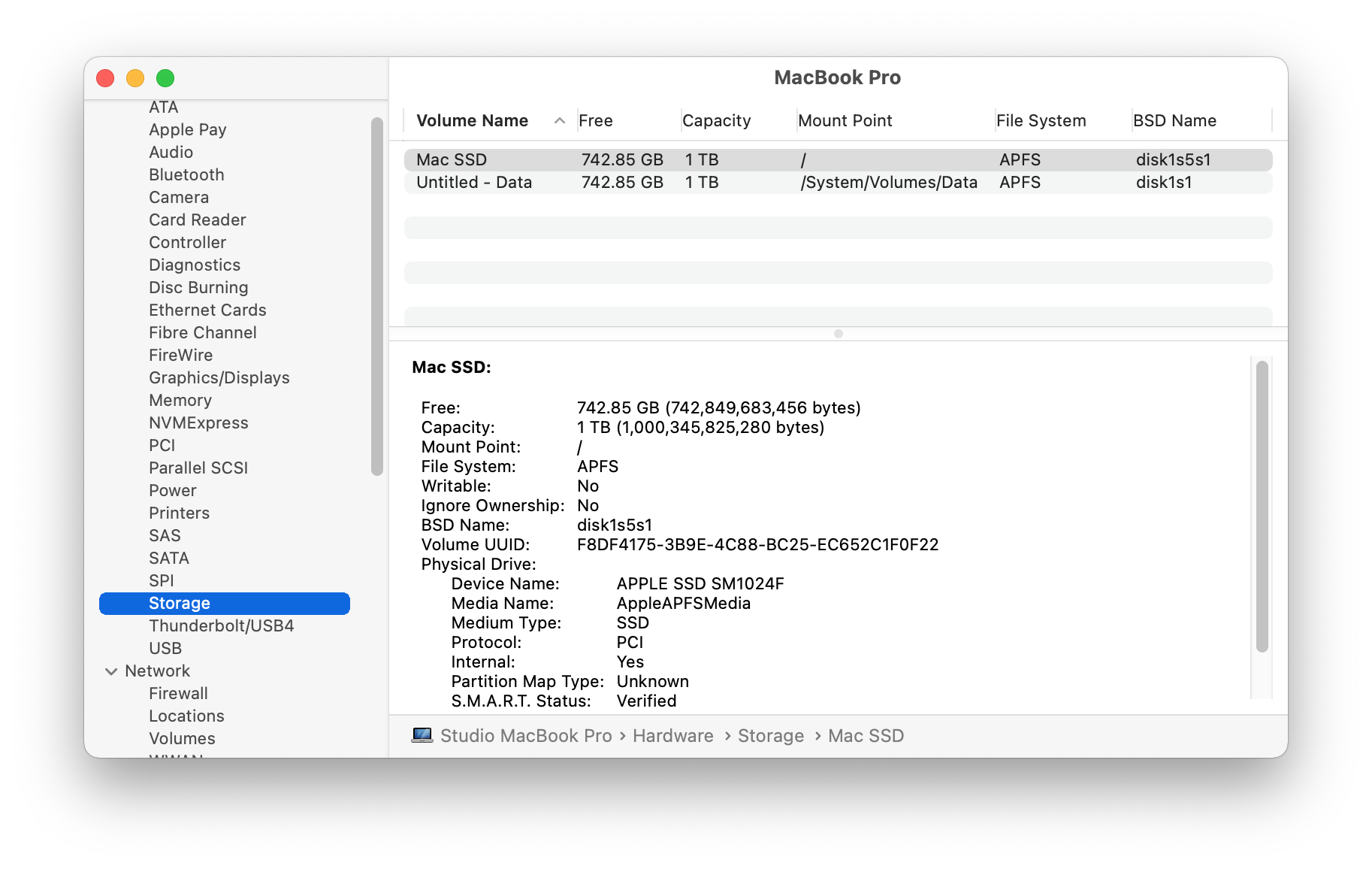1372x869 pixels.
Task: Click the details pane vertical scrollbar
Action: 1262,506
